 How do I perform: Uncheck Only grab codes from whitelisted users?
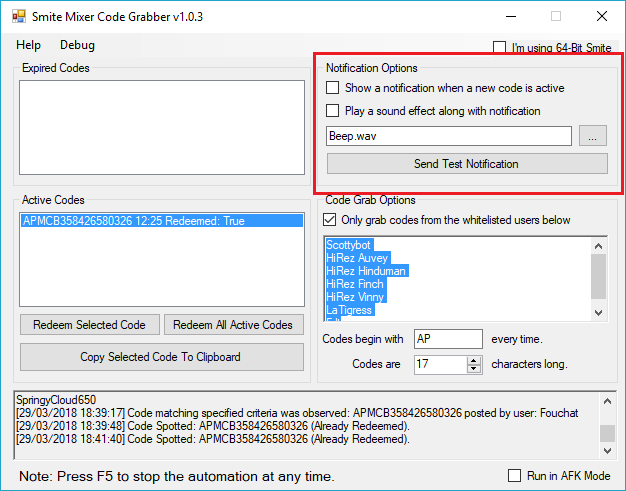click(x=329, y=220)
